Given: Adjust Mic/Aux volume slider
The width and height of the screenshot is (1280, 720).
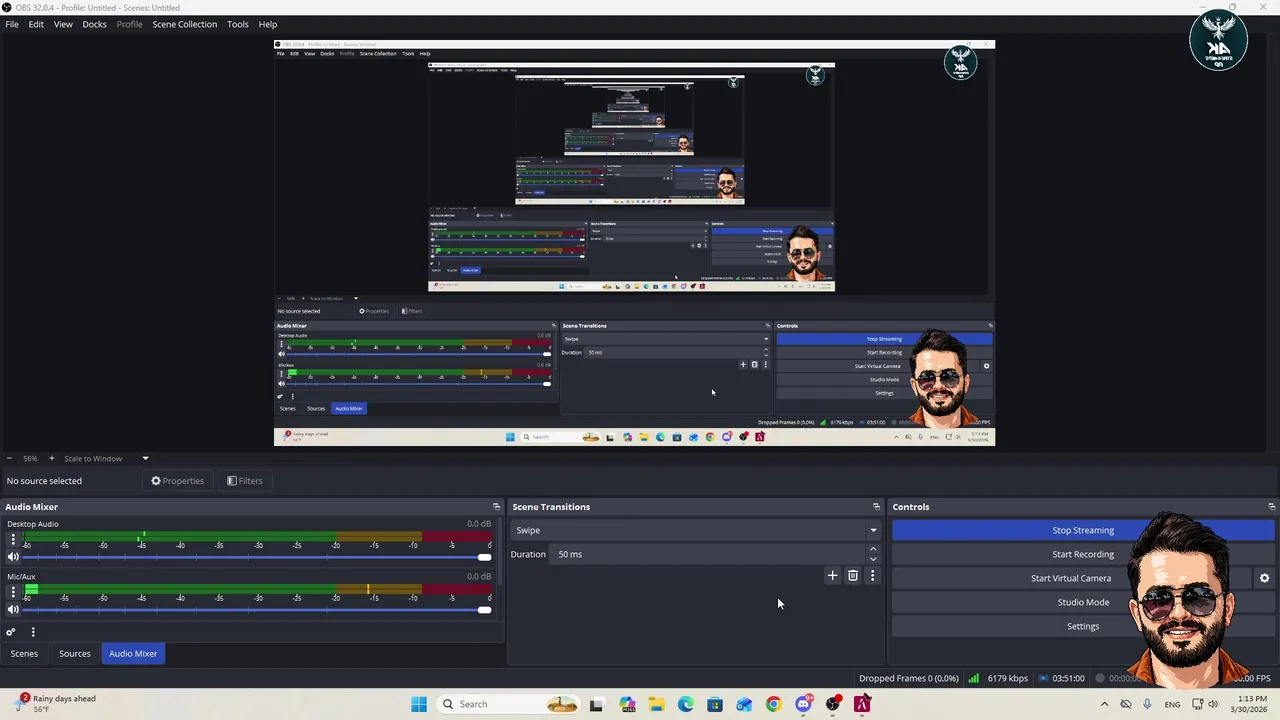Looking at the screenshot, I should coord(257,609).
